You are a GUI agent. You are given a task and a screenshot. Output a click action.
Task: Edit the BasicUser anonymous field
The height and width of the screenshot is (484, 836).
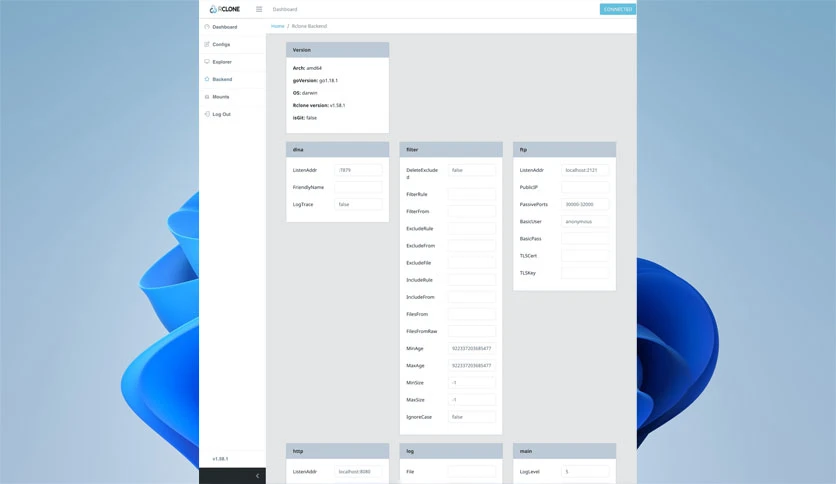585,221
